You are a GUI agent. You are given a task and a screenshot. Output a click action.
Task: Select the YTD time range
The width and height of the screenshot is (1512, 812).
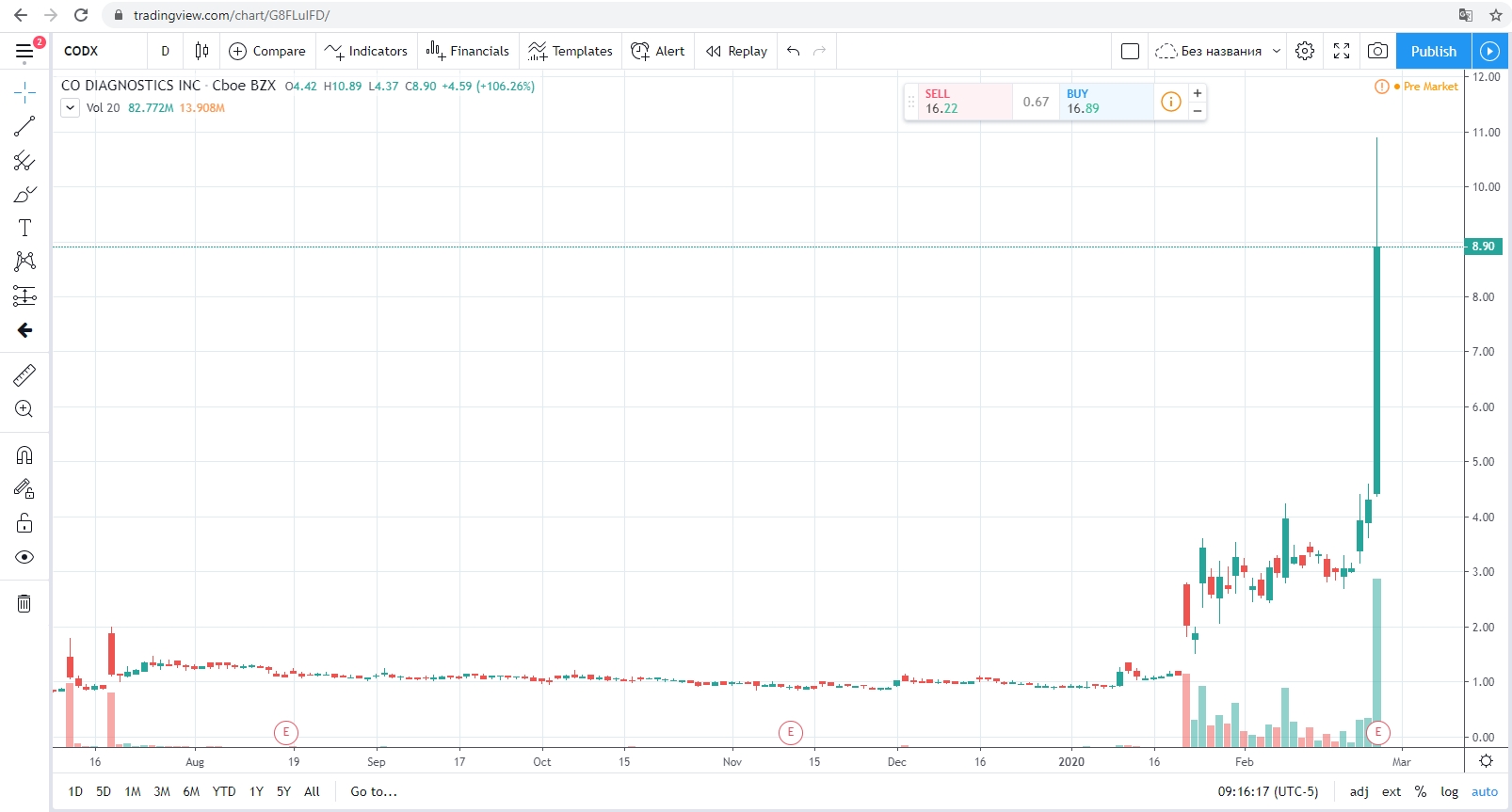click(x=224, y=791)
